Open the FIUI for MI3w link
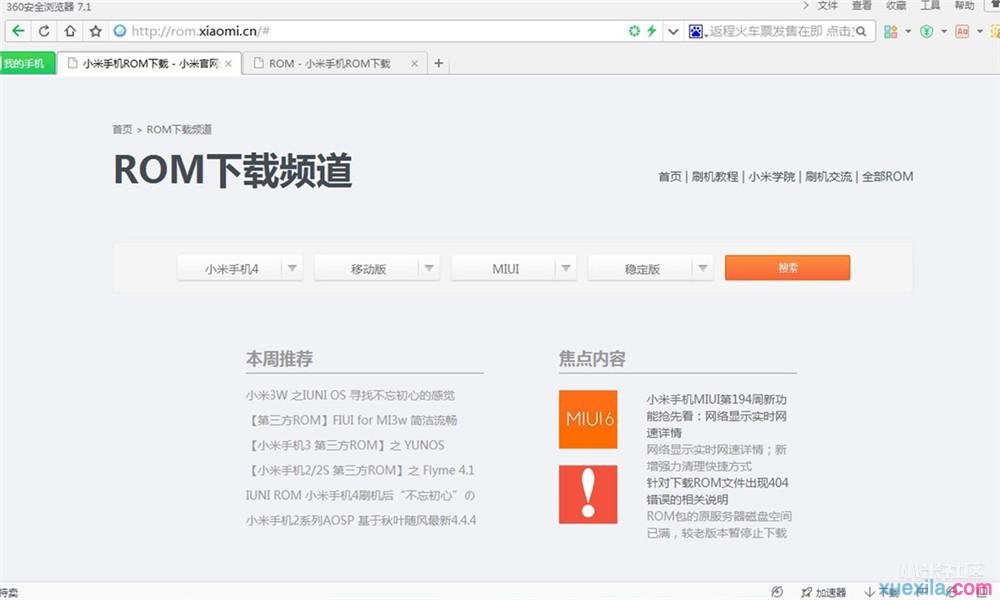 (352, 420)
